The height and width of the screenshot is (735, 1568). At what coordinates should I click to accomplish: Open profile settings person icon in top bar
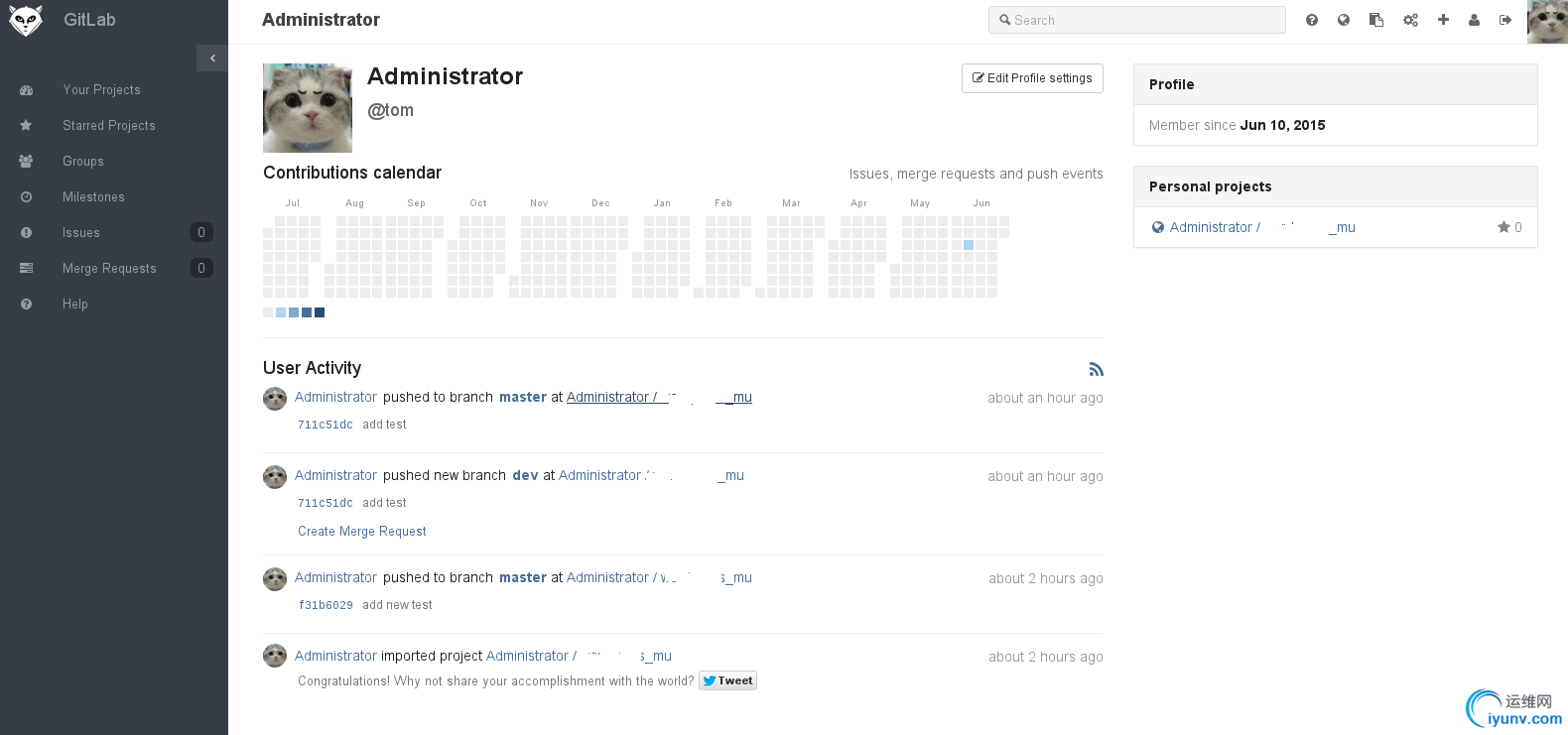[x=1475, y=20]
